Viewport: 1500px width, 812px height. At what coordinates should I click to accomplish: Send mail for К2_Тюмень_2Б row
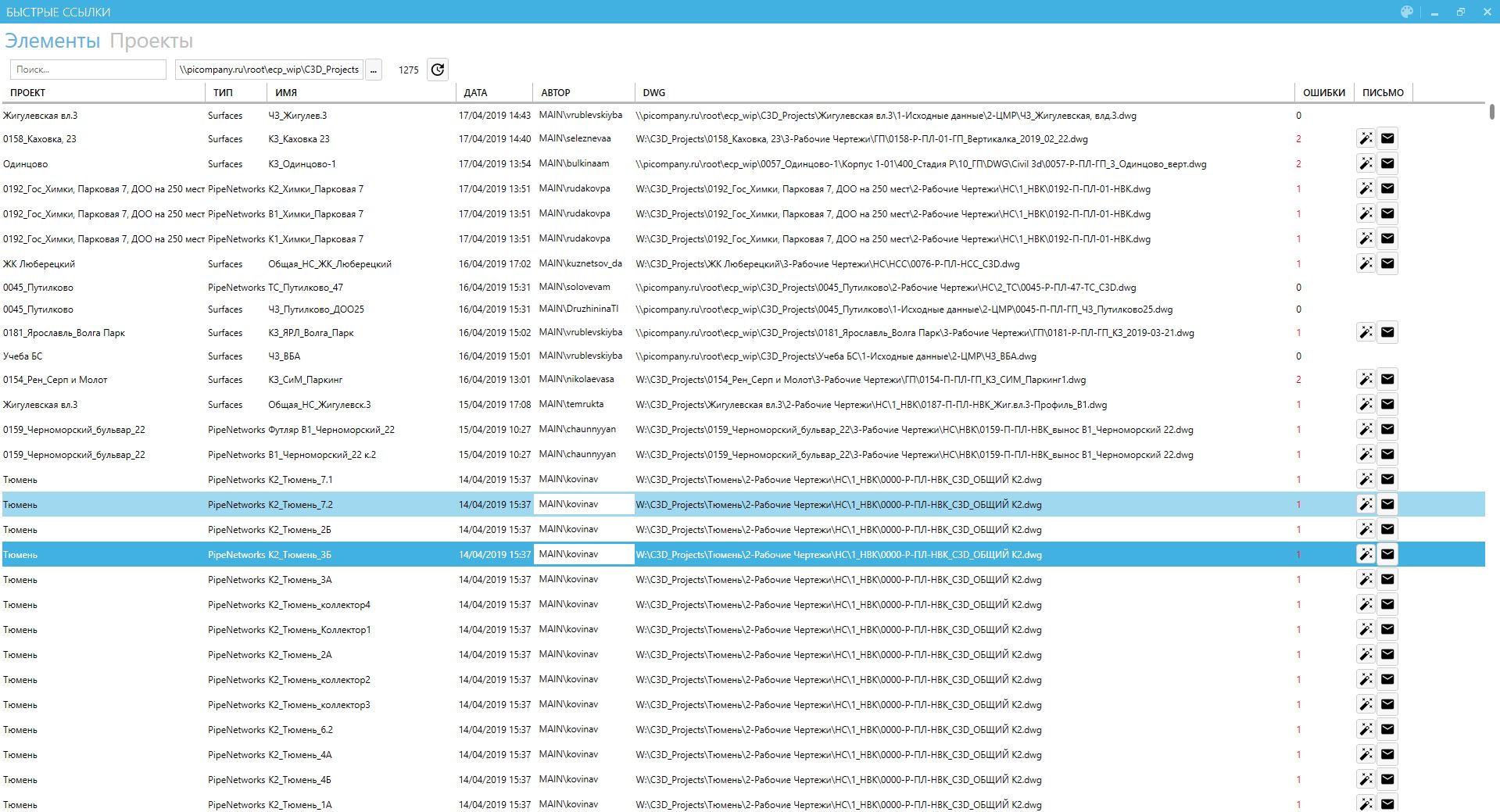click(x=1387, y=529)
